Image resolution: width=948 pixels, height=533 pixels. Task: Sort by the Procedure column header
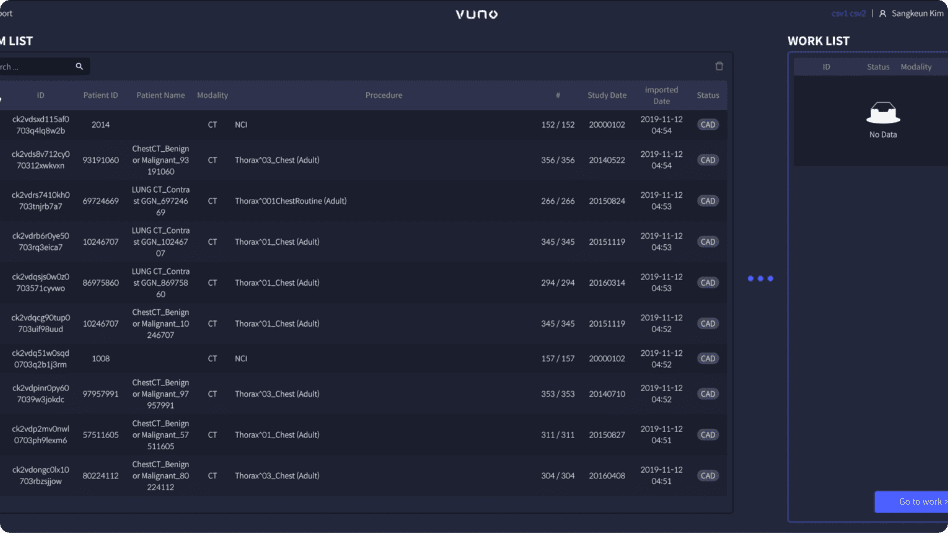coord(383,95)
